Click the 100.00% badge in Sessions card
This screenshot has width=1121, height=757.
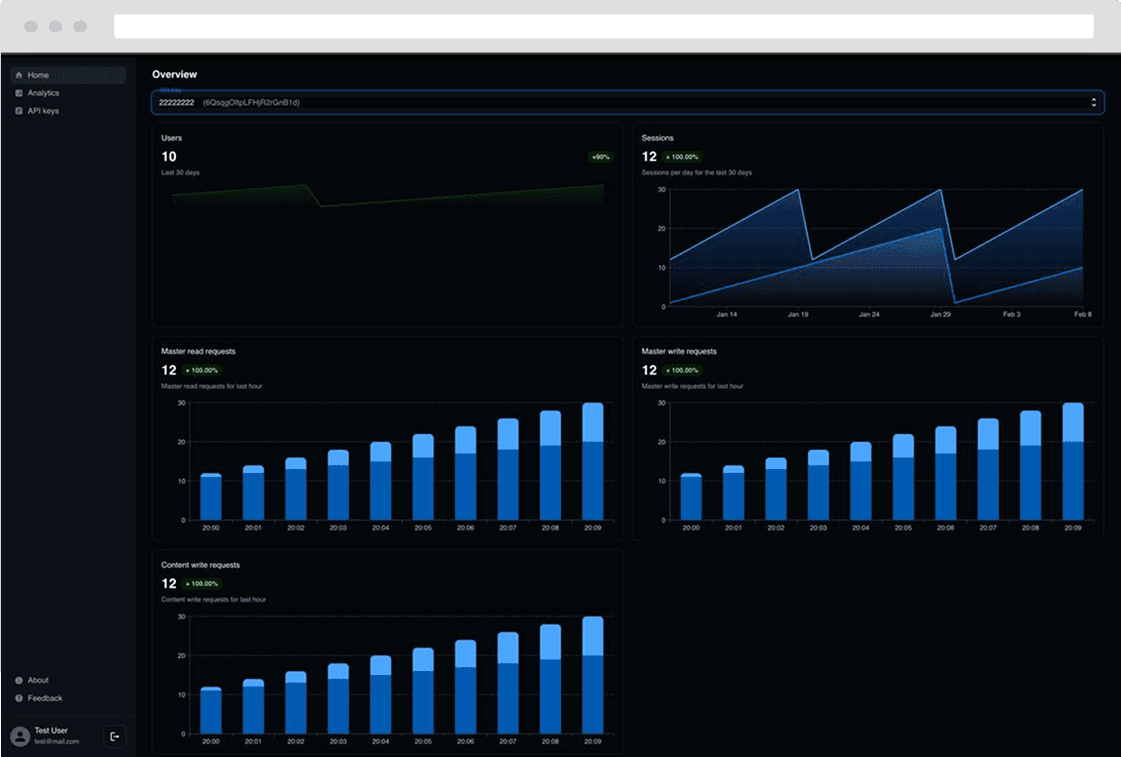coord(682,157)
